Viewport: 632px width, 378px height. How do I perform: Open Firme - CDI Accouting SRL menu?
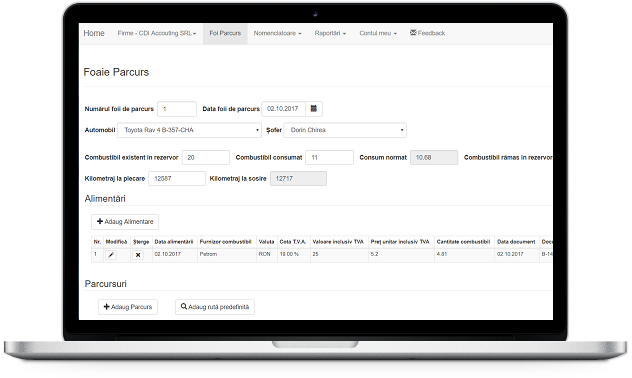pyautogui.click(x=157, y=33)
